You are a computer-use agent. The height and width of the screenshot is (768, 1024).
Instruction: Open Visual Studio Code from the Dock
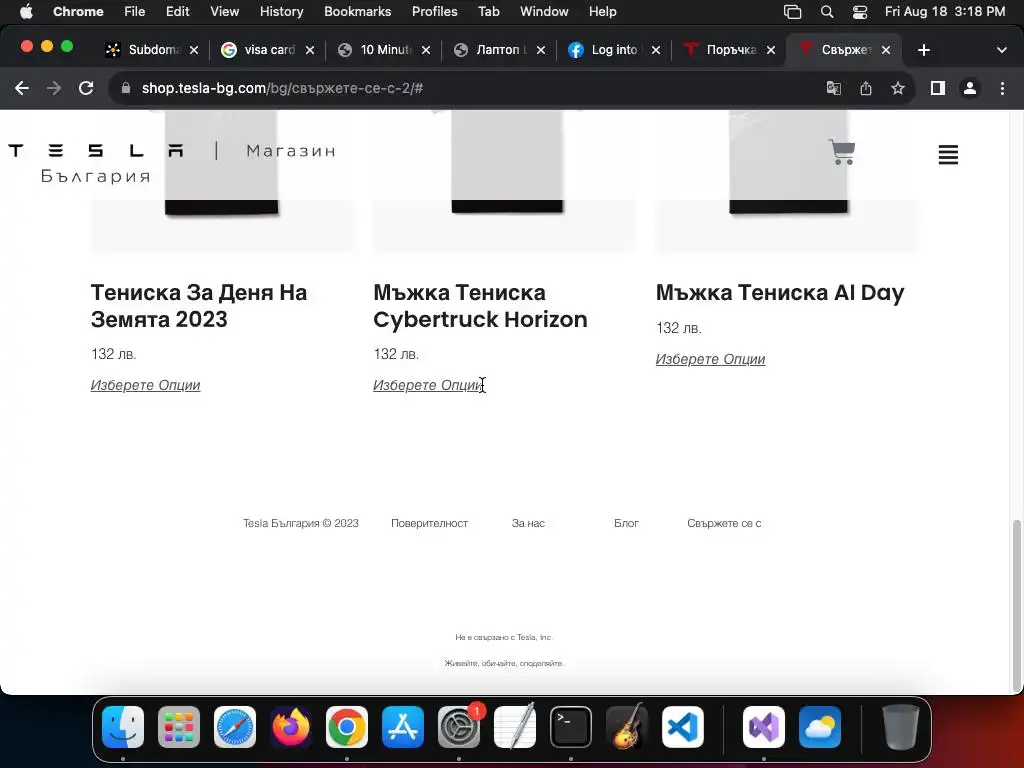coord(682,727)
